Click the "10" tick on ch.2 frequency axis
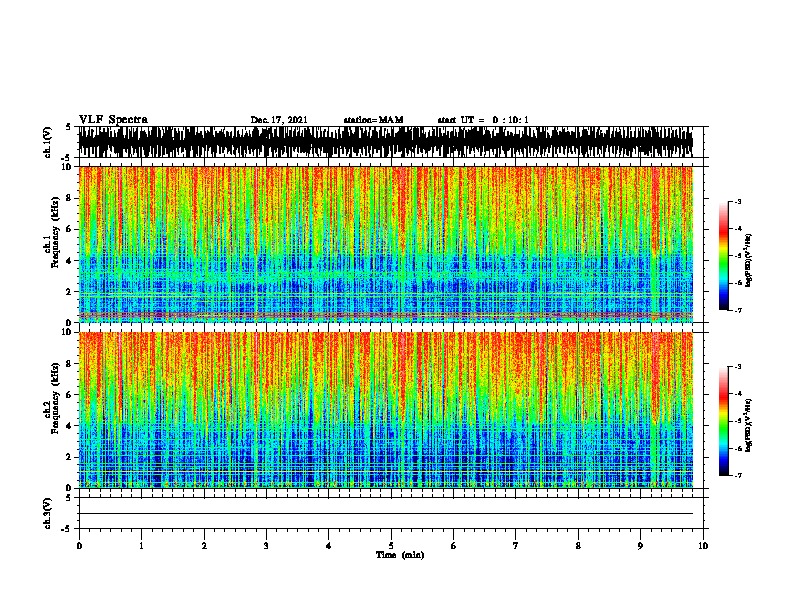 [68, 332]
